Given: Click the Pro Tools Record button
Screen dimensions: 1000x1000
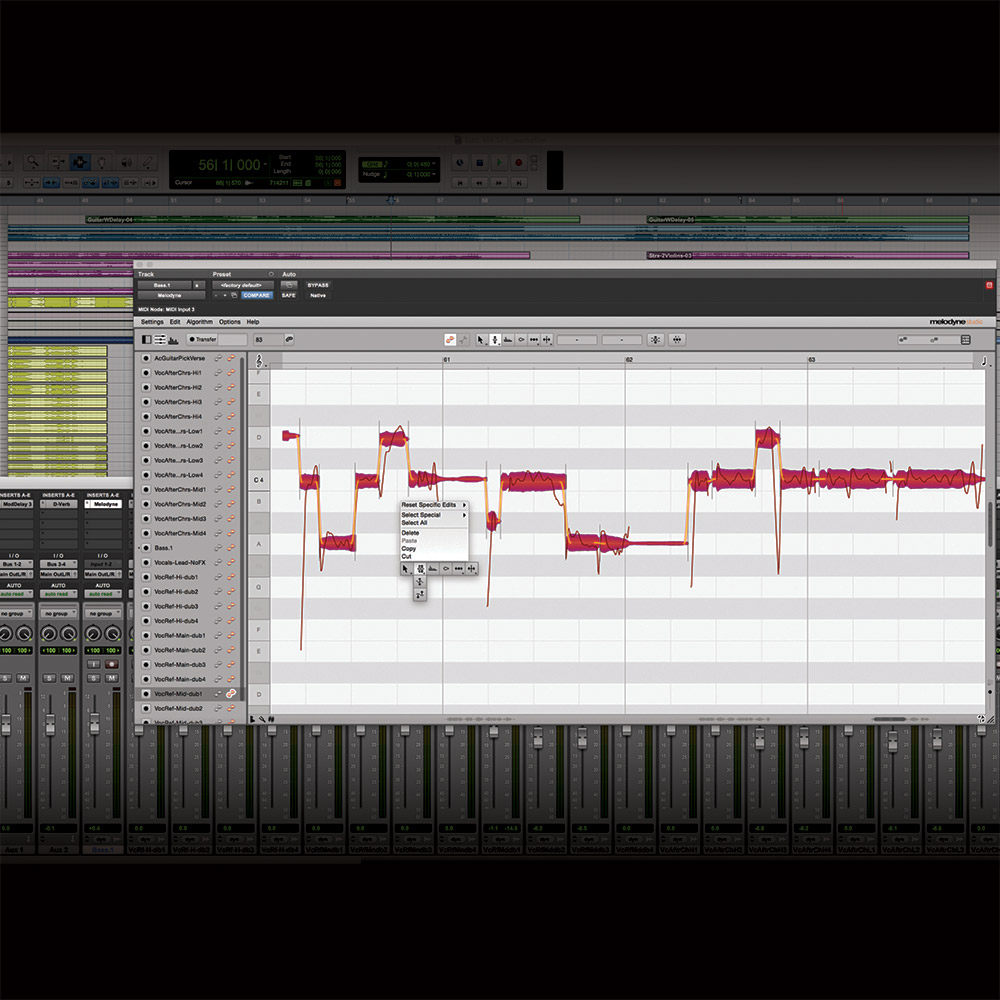Looking at the screenshot, I should point(518,163).
